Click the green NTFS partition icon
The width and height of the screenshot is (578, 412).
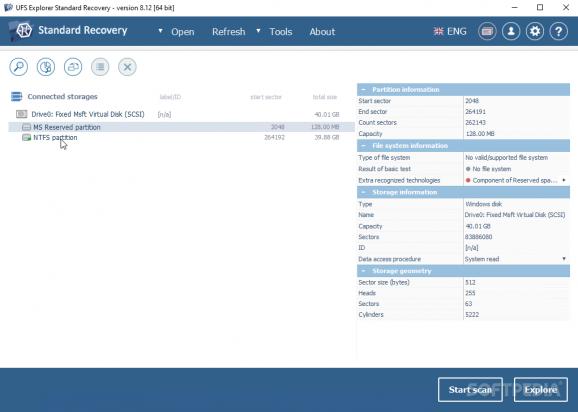pyautogui.click(x=26, y=137)
